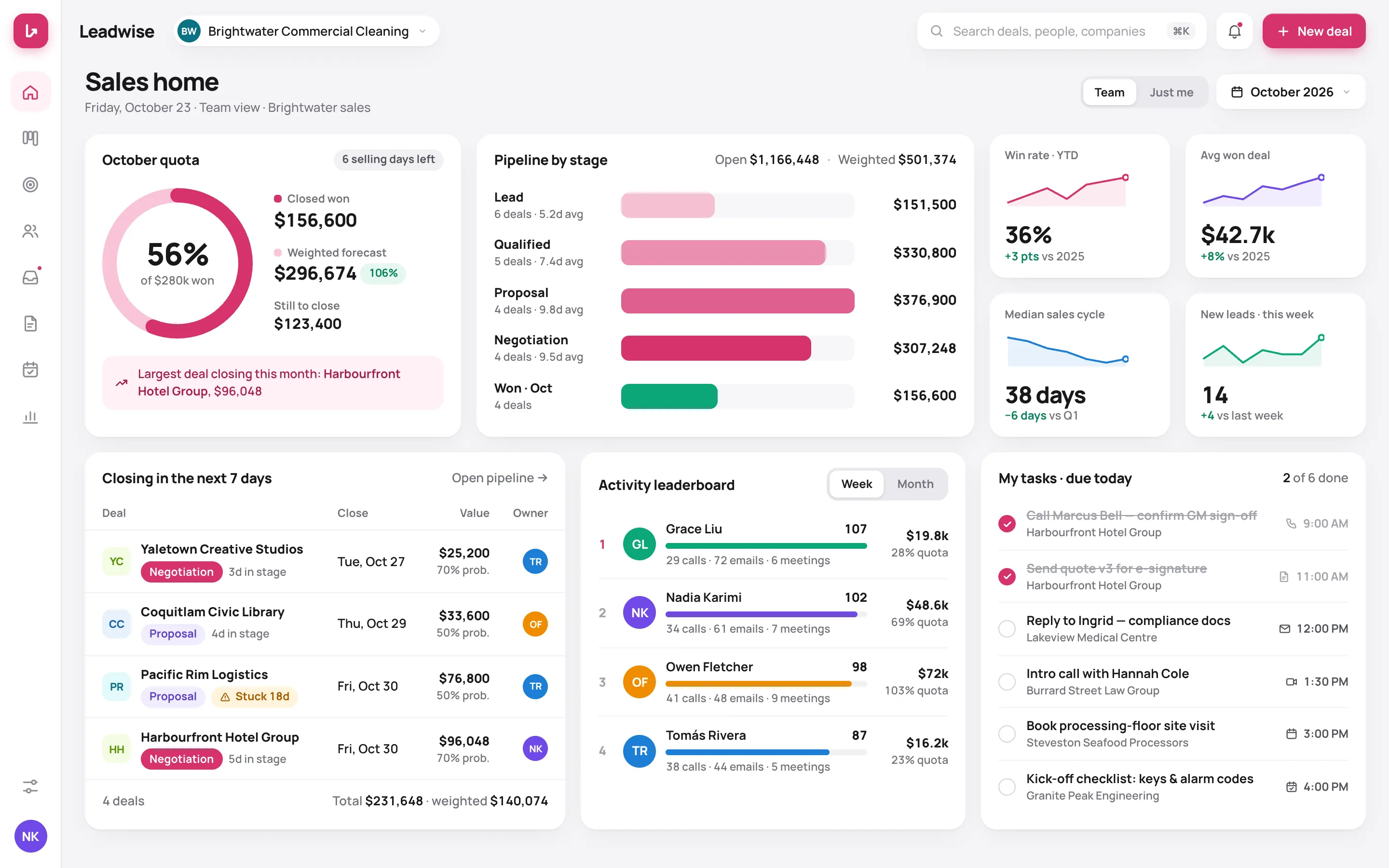
Task: Uncheck the Send quote v3 task
Action: click(x=1007, y=576)
